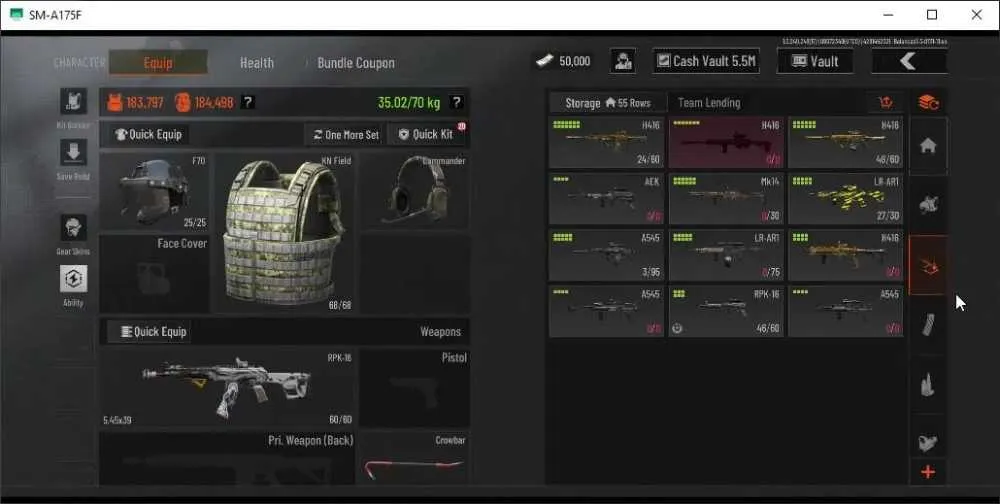Open Quick Kit with notification badge
The height and width of the screenshot is (504, 1000).
coord(427,135)
